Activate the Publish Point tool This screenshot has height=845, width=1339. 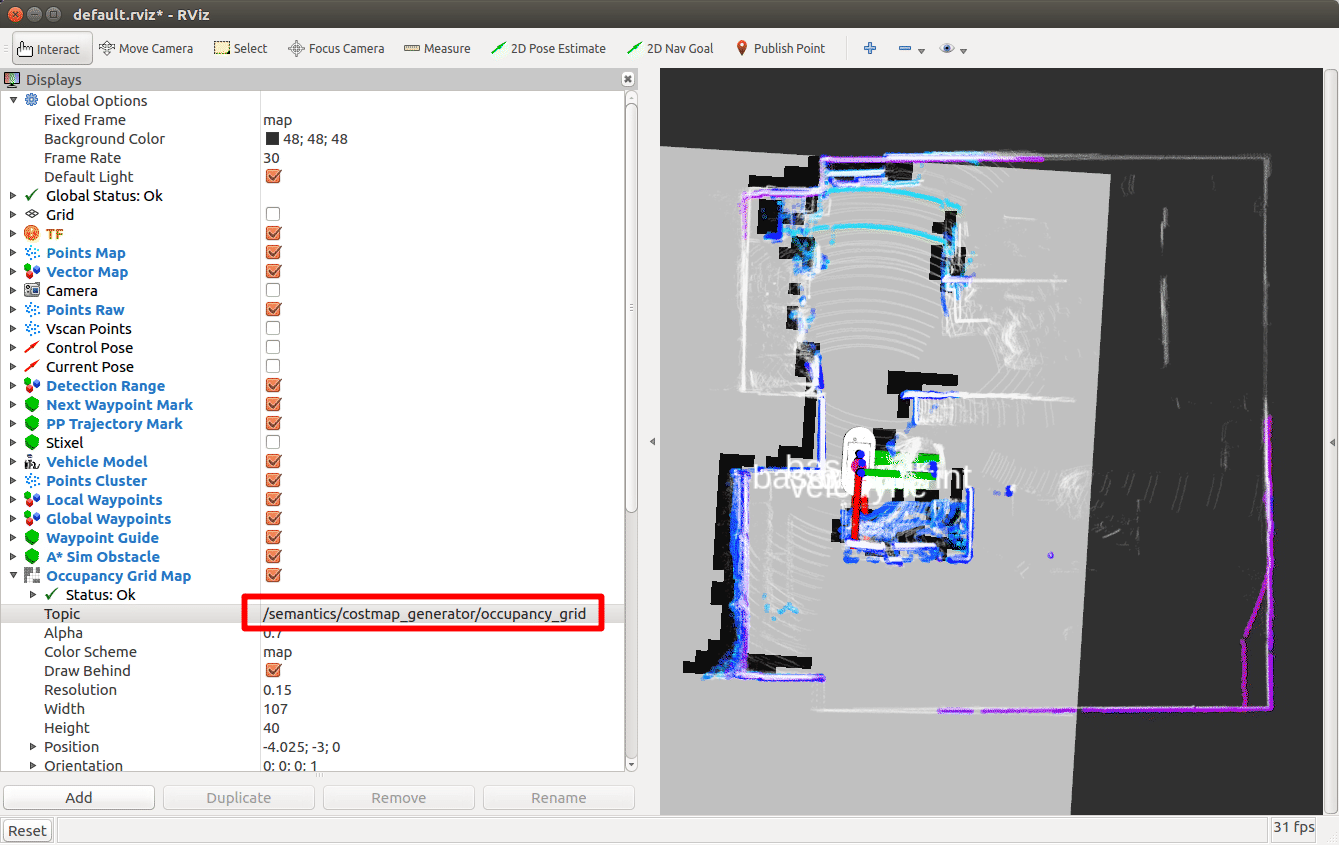coord(780,48)
